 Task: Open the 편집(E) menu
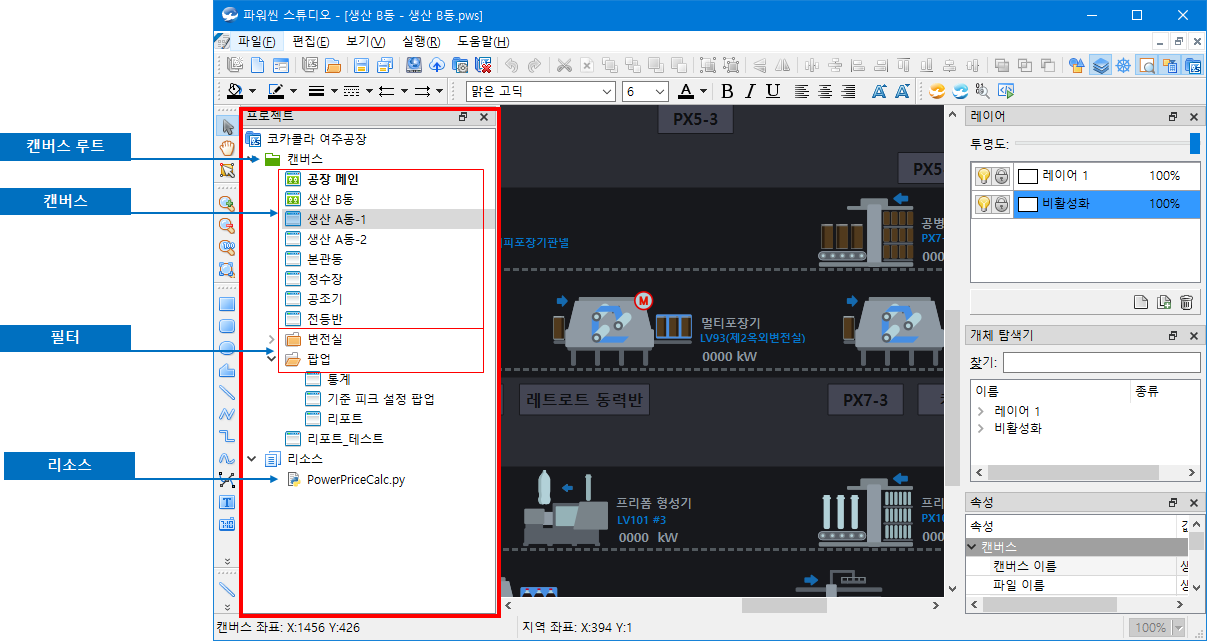pos(311,41)
